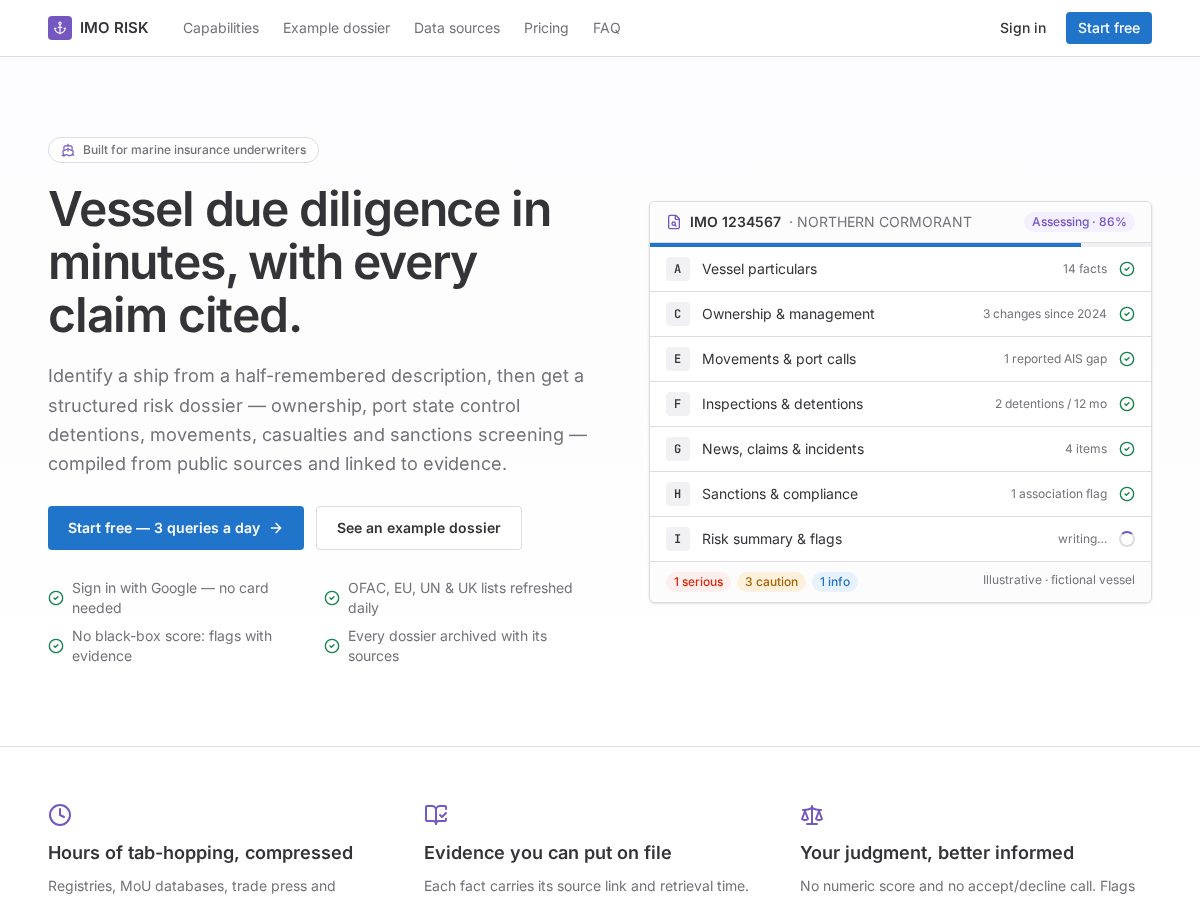This screenshot has width=1200, height=900.
Task: Click check icon beside No black-box score
Action: coord(56,646)
